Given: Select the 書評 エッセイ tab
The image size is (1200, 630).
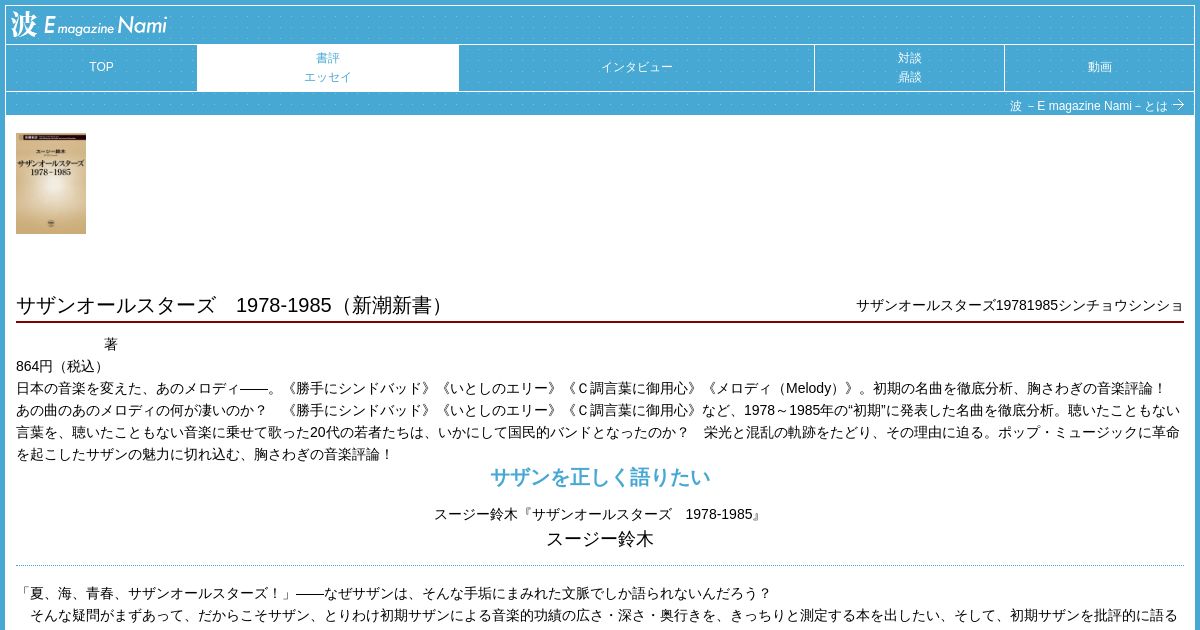Looking at the screenshot, I should (x=328, y=67).
